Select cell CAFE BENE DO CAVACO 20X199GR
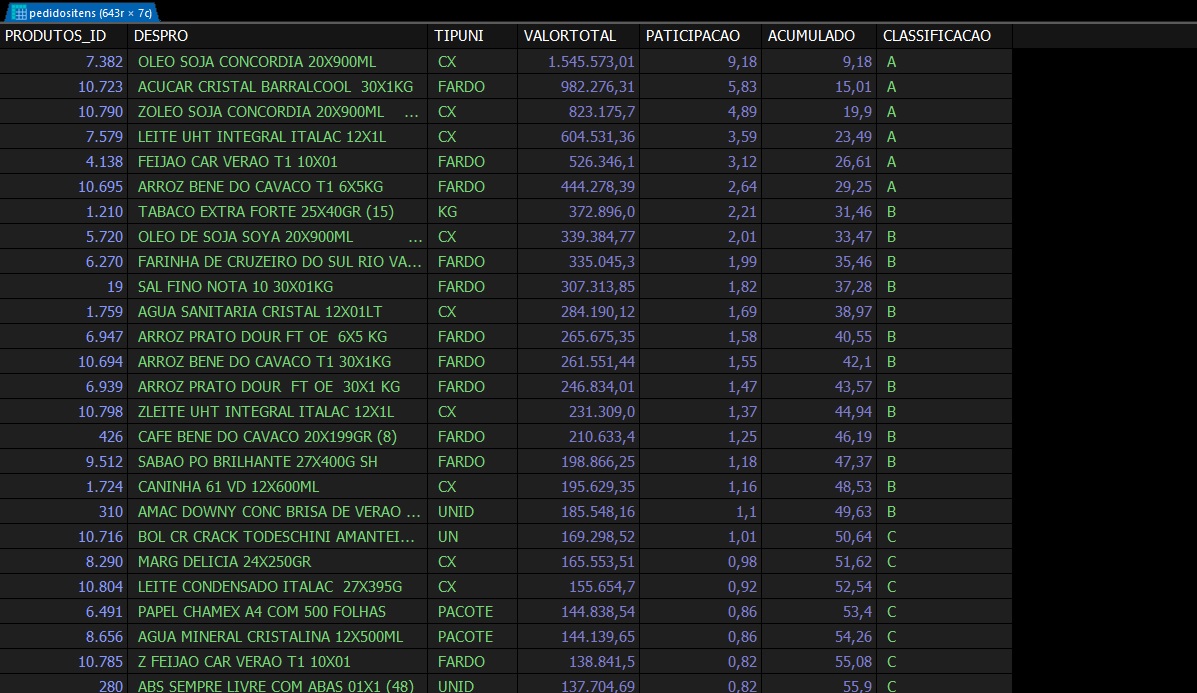This screenshot has height=693, width=1197. tap(278, 437)
